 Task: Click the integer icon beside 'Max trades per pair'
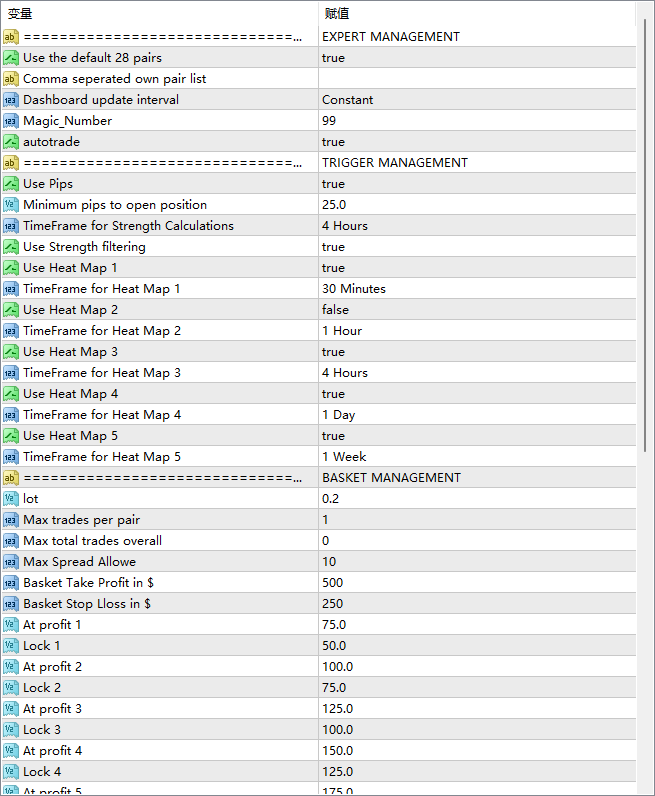click(11, 520)
